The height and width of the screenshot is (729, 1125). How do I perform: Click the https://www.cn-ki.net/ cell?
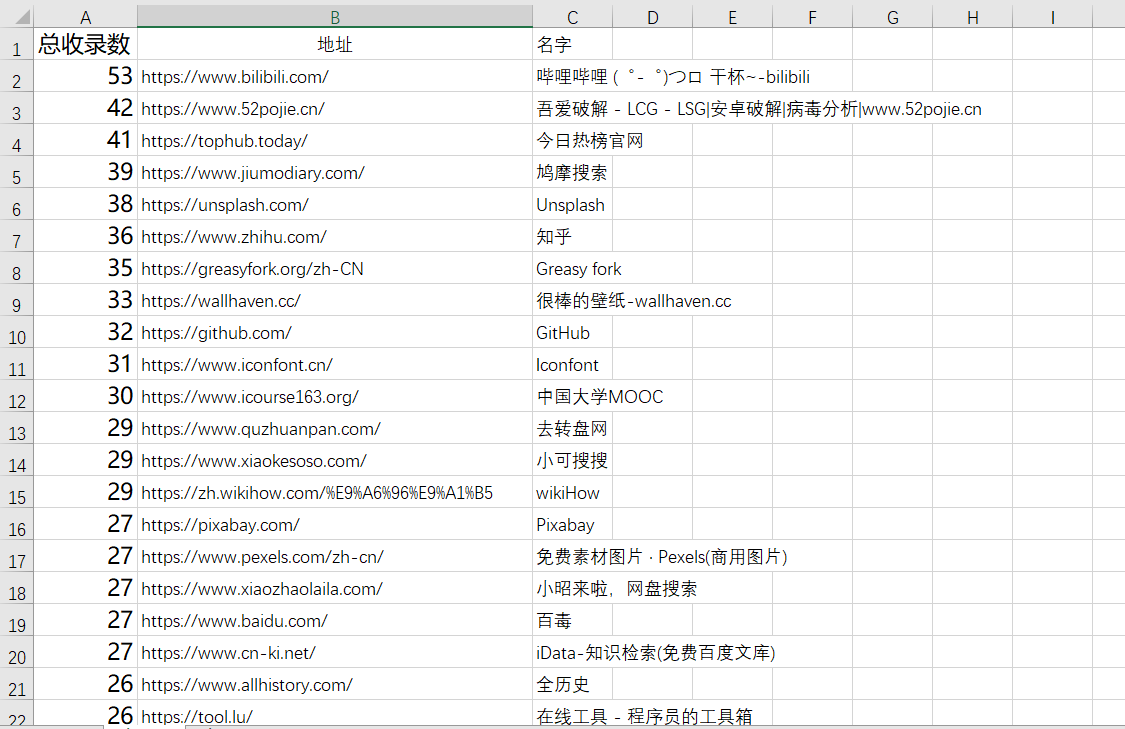[x=335, y=652]
